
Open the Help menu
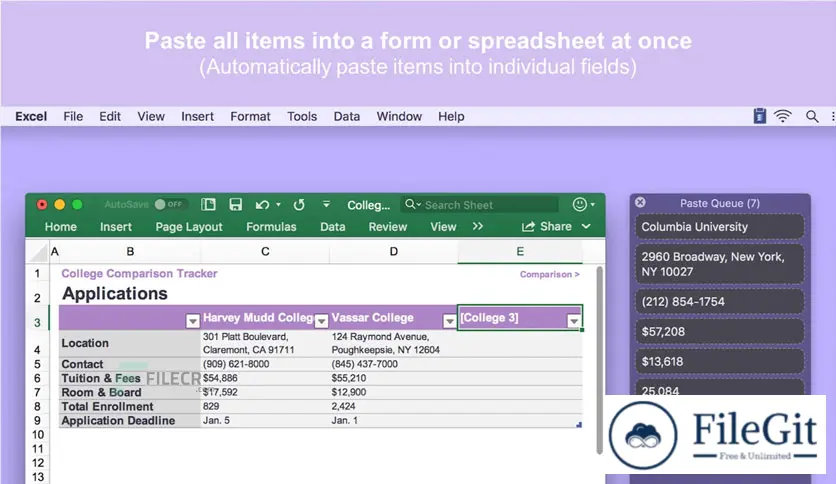[x=451, y=117]
